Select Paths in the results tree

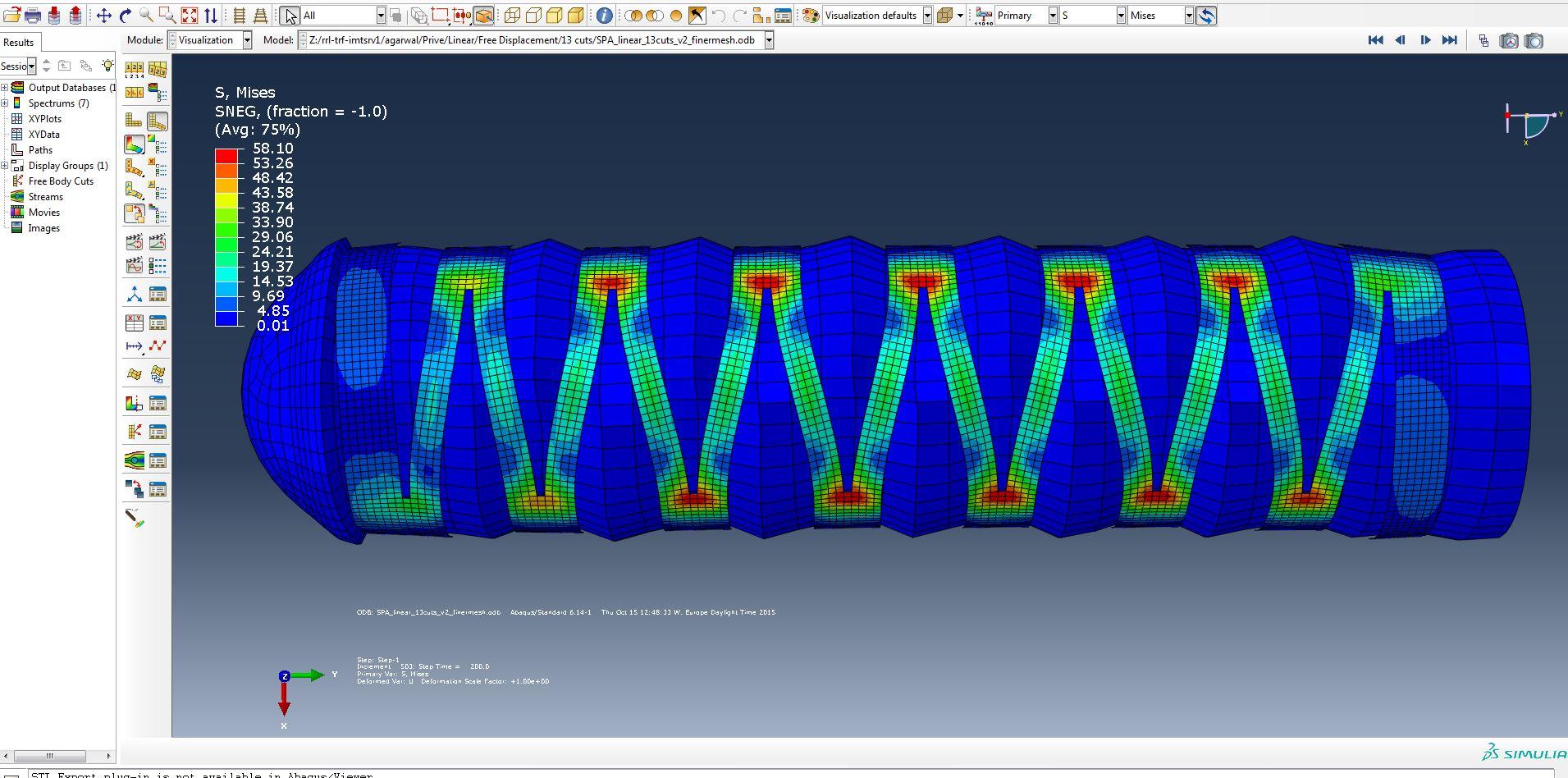tap(40, 150)
